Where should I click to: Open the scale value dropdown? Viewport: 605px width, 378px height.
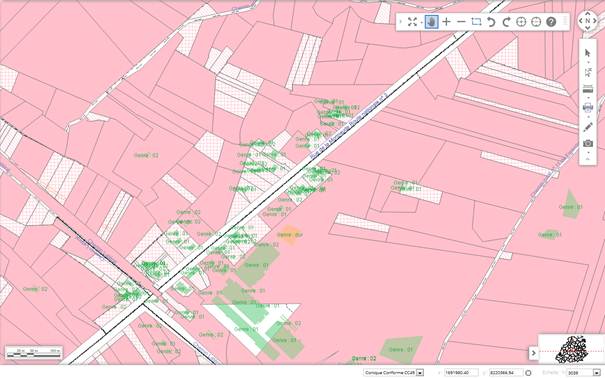point(597,373)
